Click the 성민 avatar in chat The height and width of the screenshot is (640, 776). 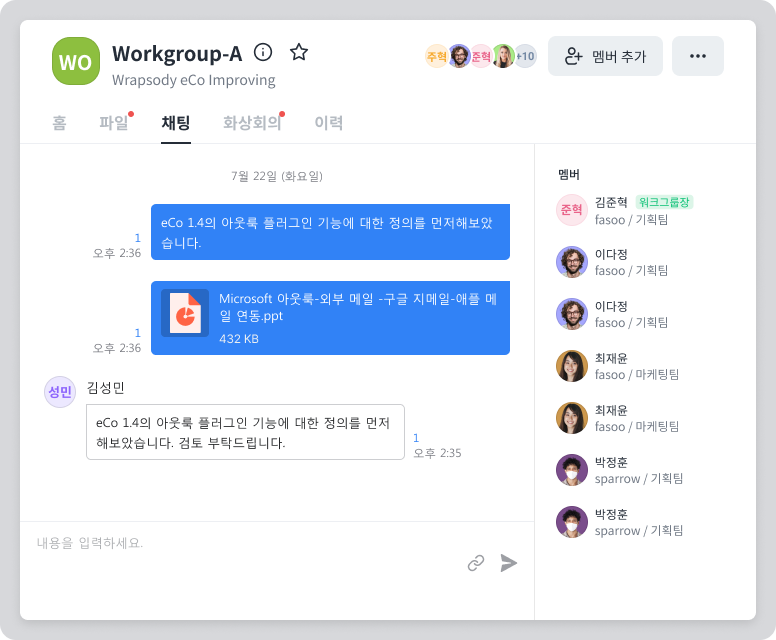(60, 392)
